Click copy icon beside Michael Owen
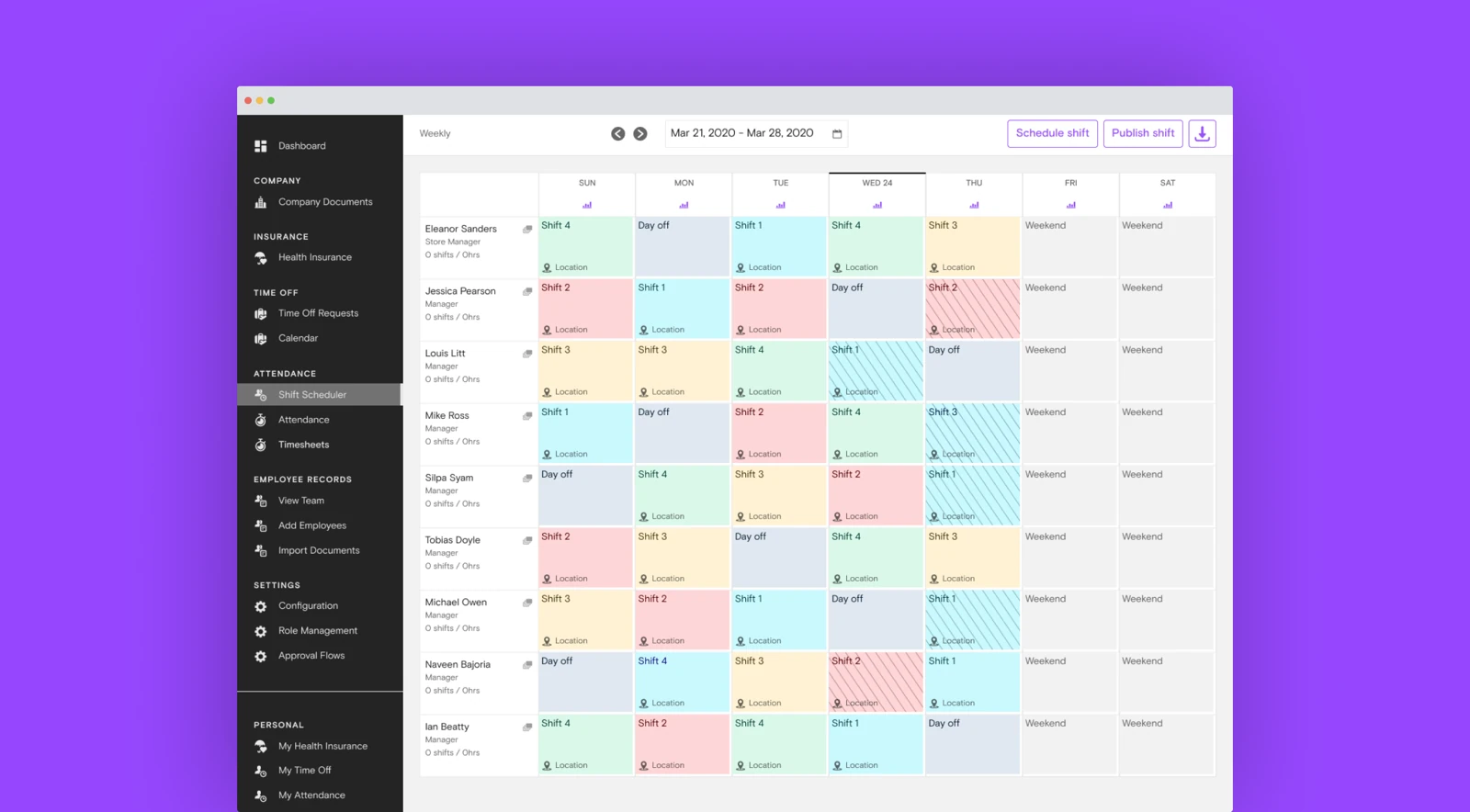Image resolution: width=1470 pixels, height=812 pixels. pyautogui.click(x=527, y=603)
